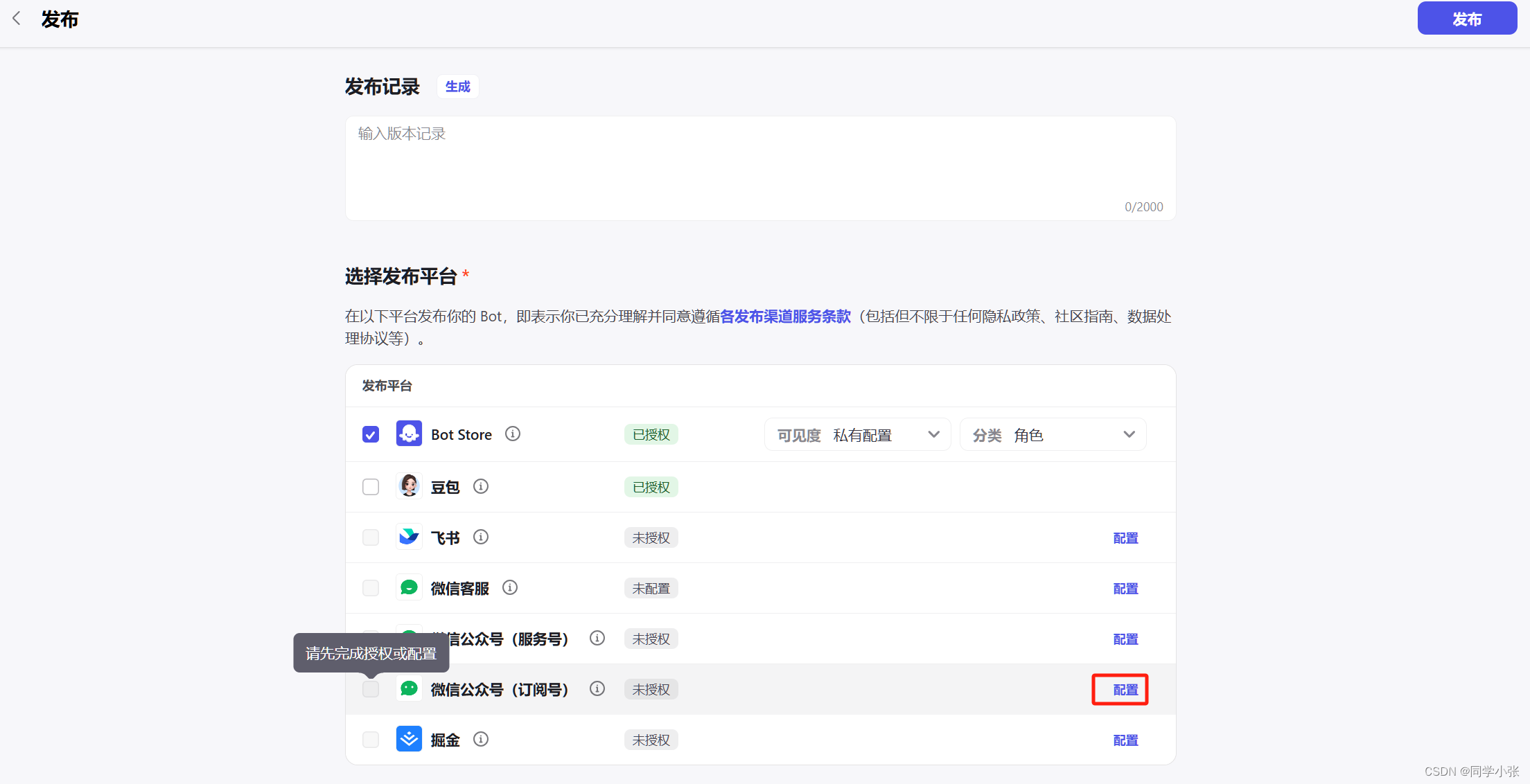This screenshot has width=1530, height=784.
Task: Open the 可见度 私有配置 dropdown
Action: click(x=857, y=435)
